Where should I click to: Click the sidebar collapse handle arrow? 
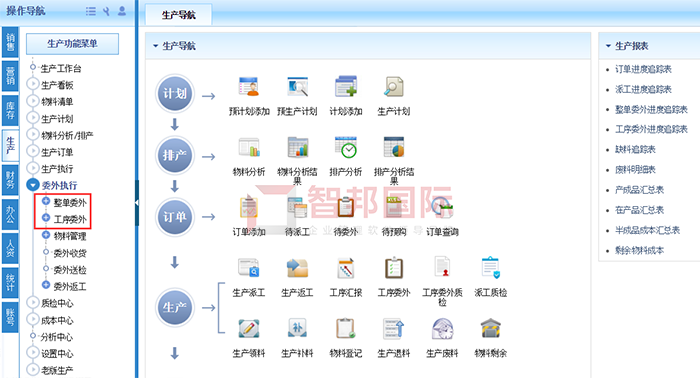(137, 203)
